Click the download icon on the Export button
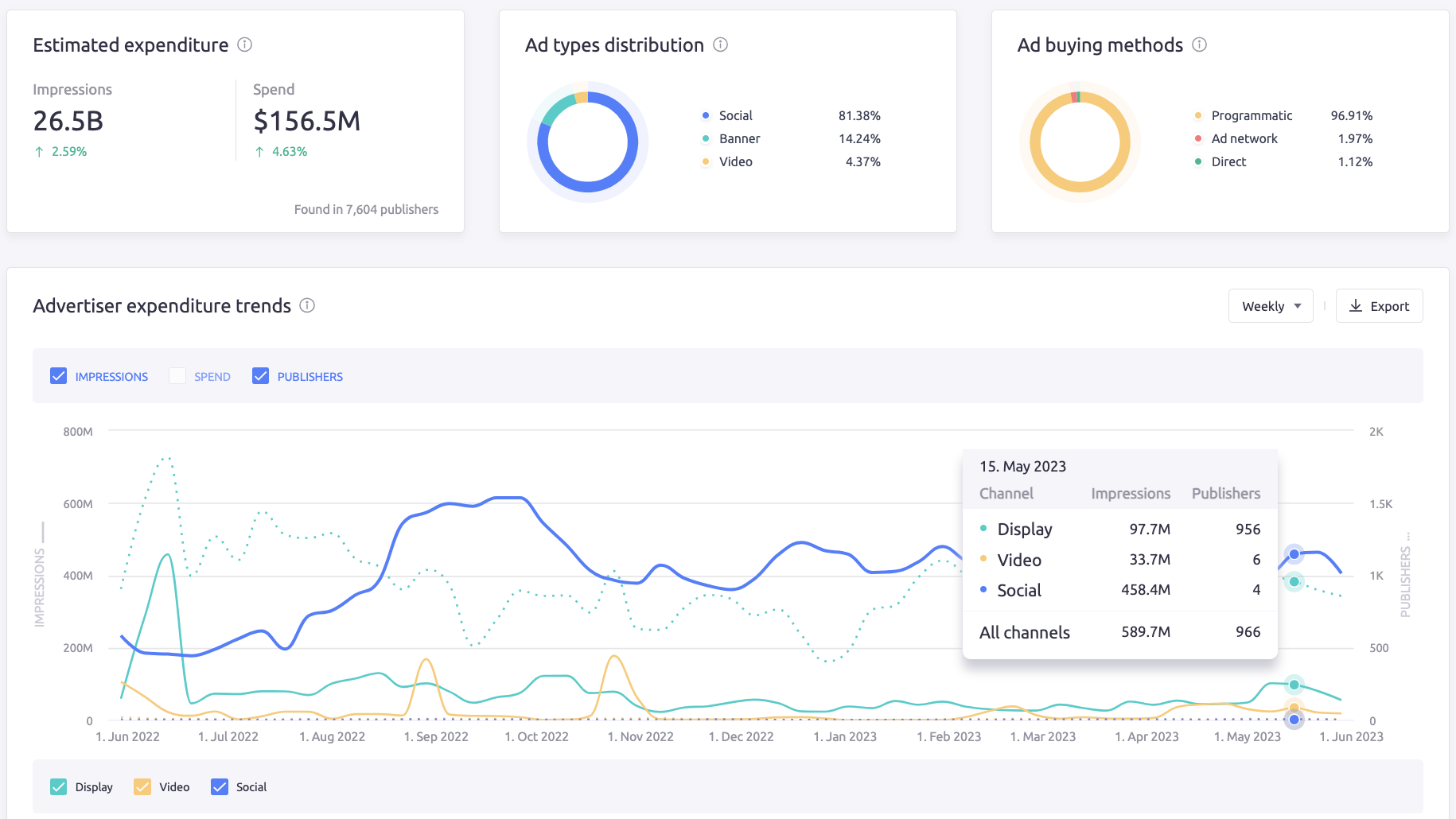The image size is (1456, 819). click(x=1355, y=306)
